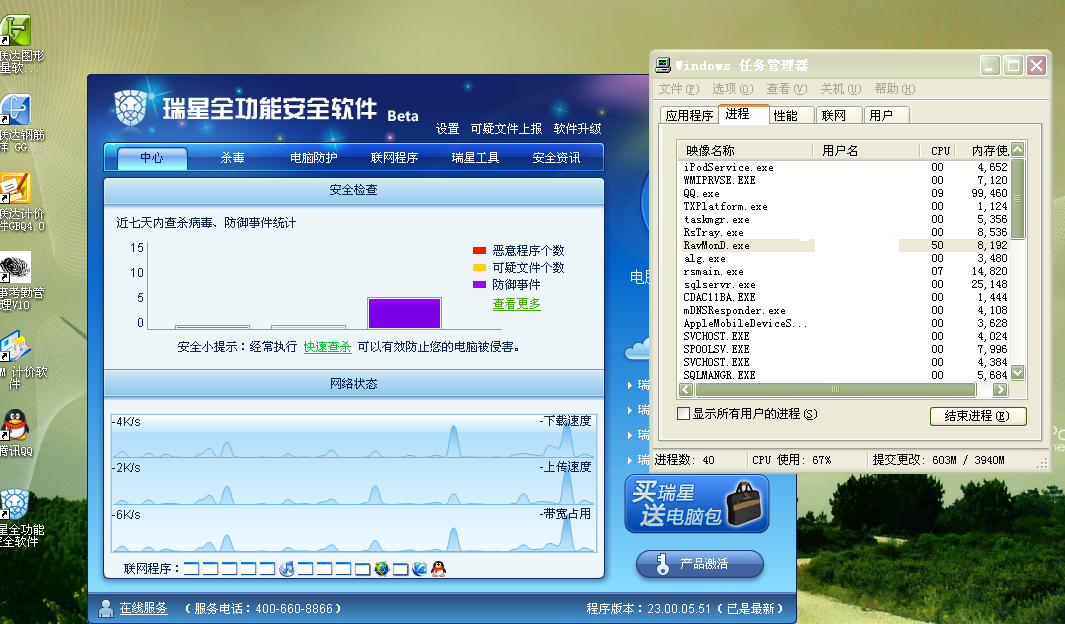Select the rsmain.exe process row
Viewport: 1065px width, 624px height.
pos(846,271)
